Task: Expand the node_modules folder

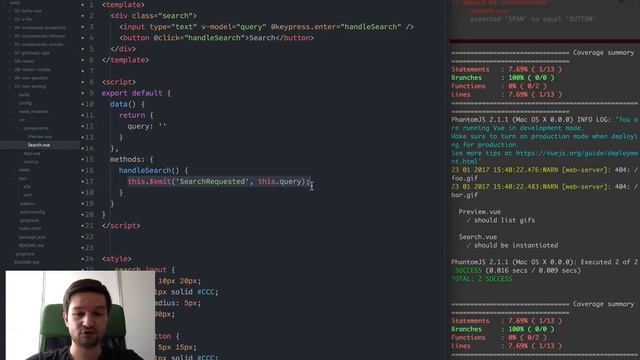Action: [x=33, y=111]
